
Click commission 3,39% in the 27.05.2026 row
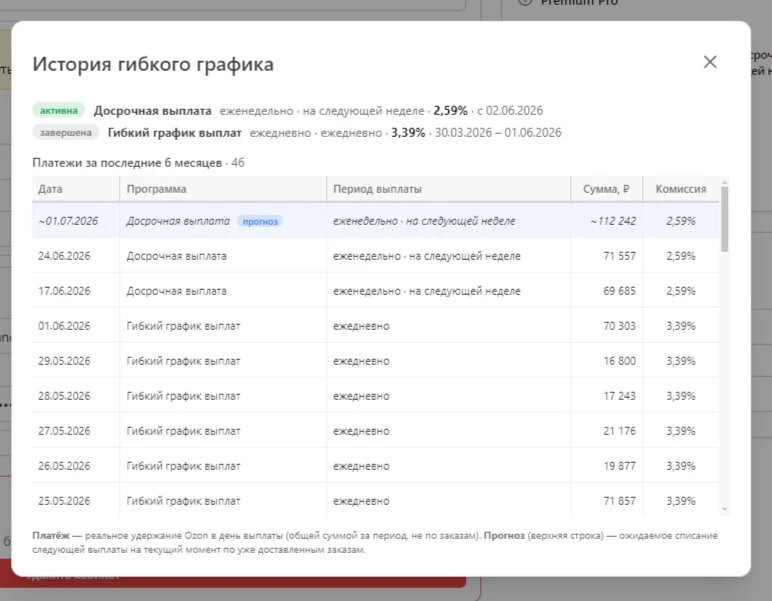[x=680, y=431]
